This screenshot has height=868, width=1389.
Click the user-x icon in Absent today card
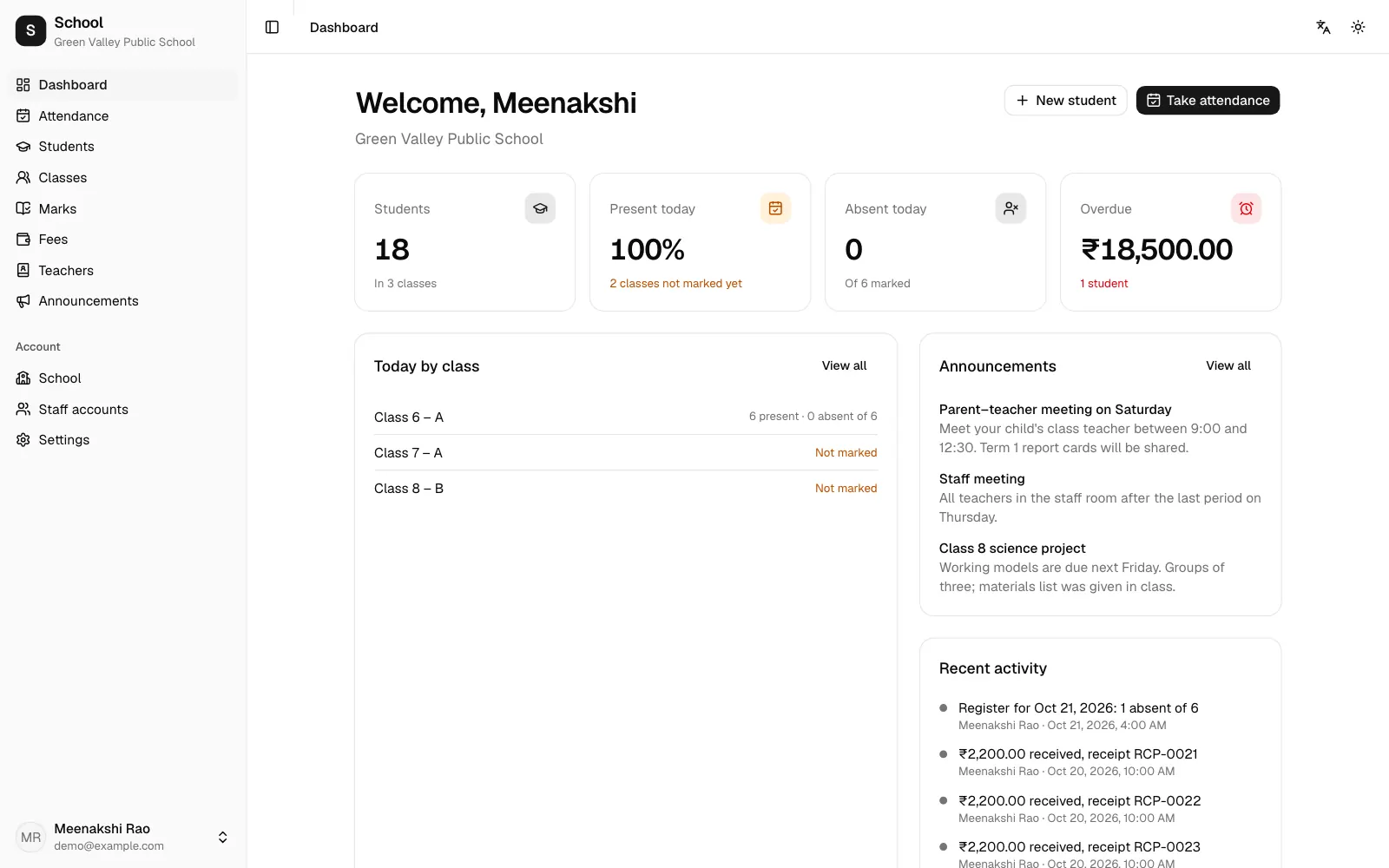pos(1010,208)
